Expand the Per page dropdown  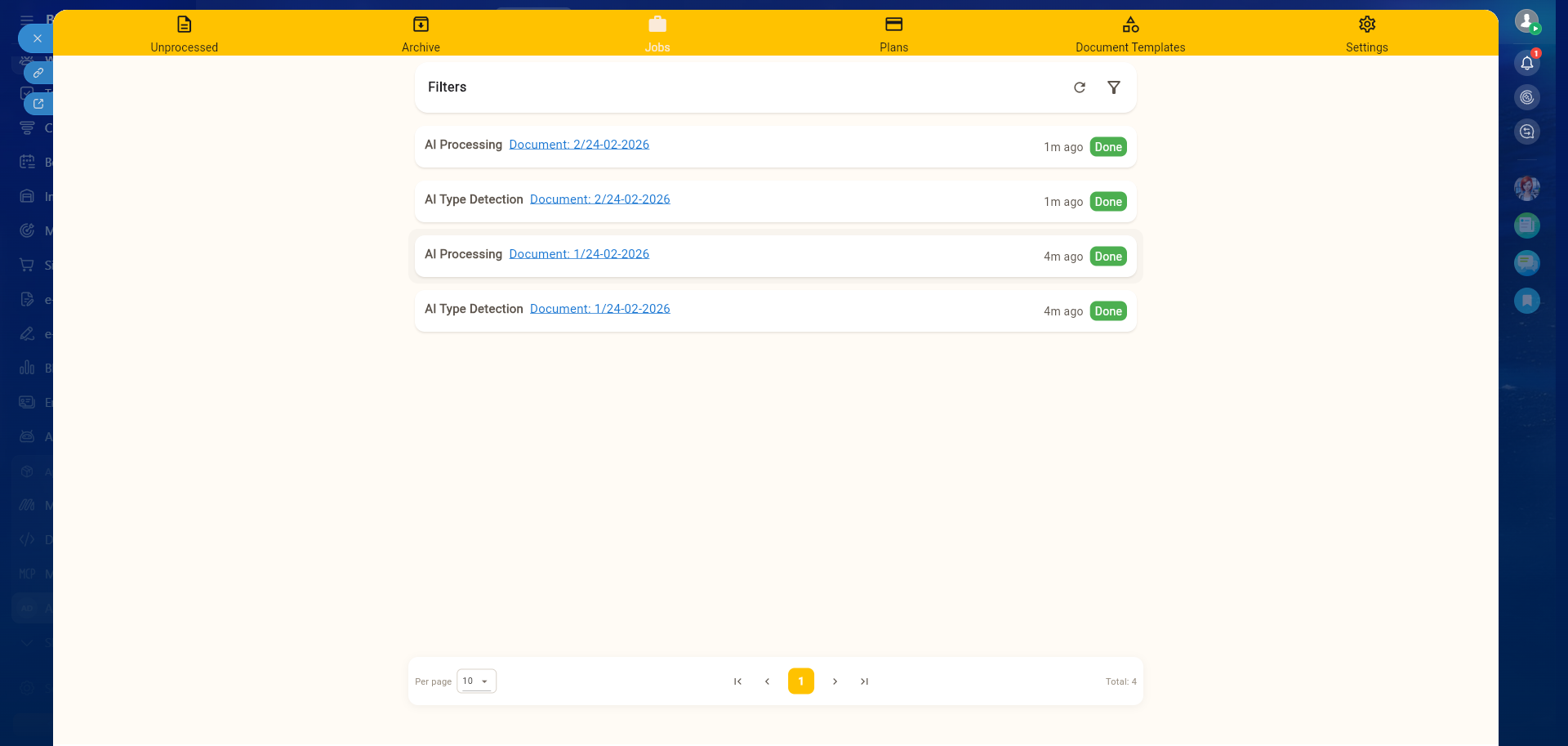point(476,681)
